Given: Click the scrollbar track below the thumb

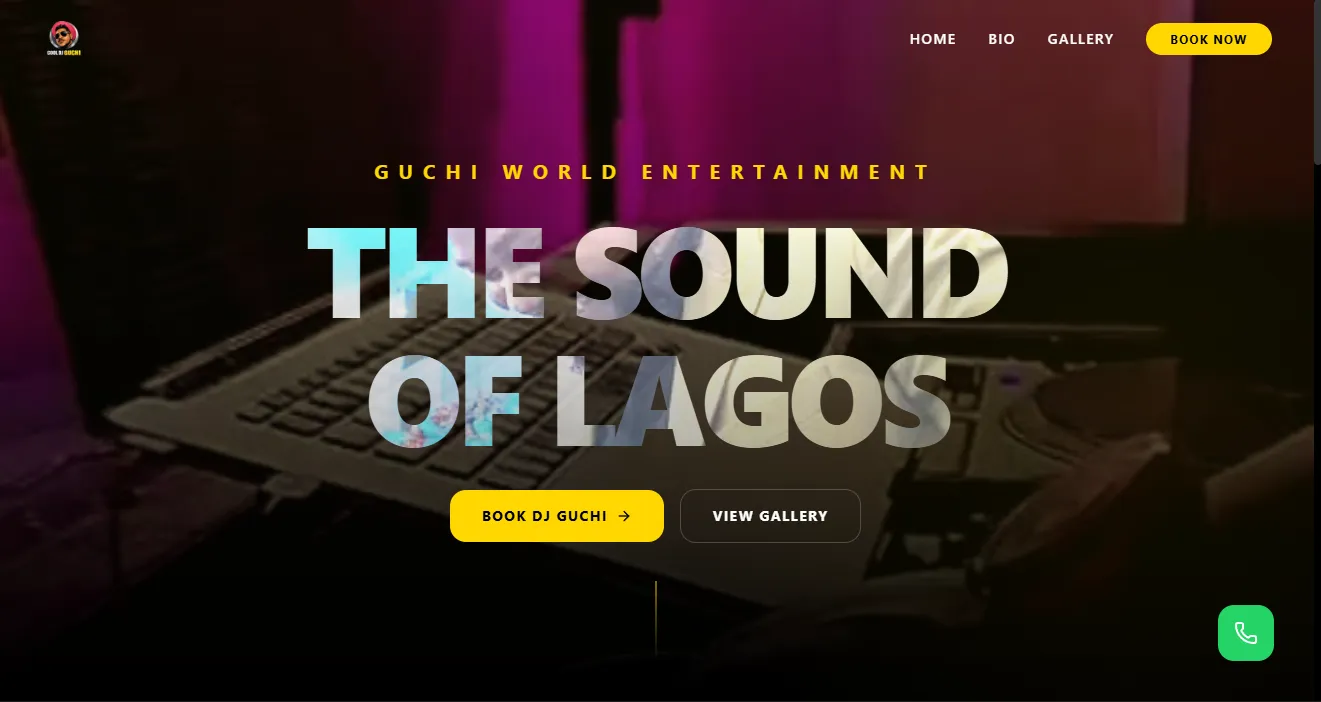Looking at the screenshot, I should pos(1317,430).
